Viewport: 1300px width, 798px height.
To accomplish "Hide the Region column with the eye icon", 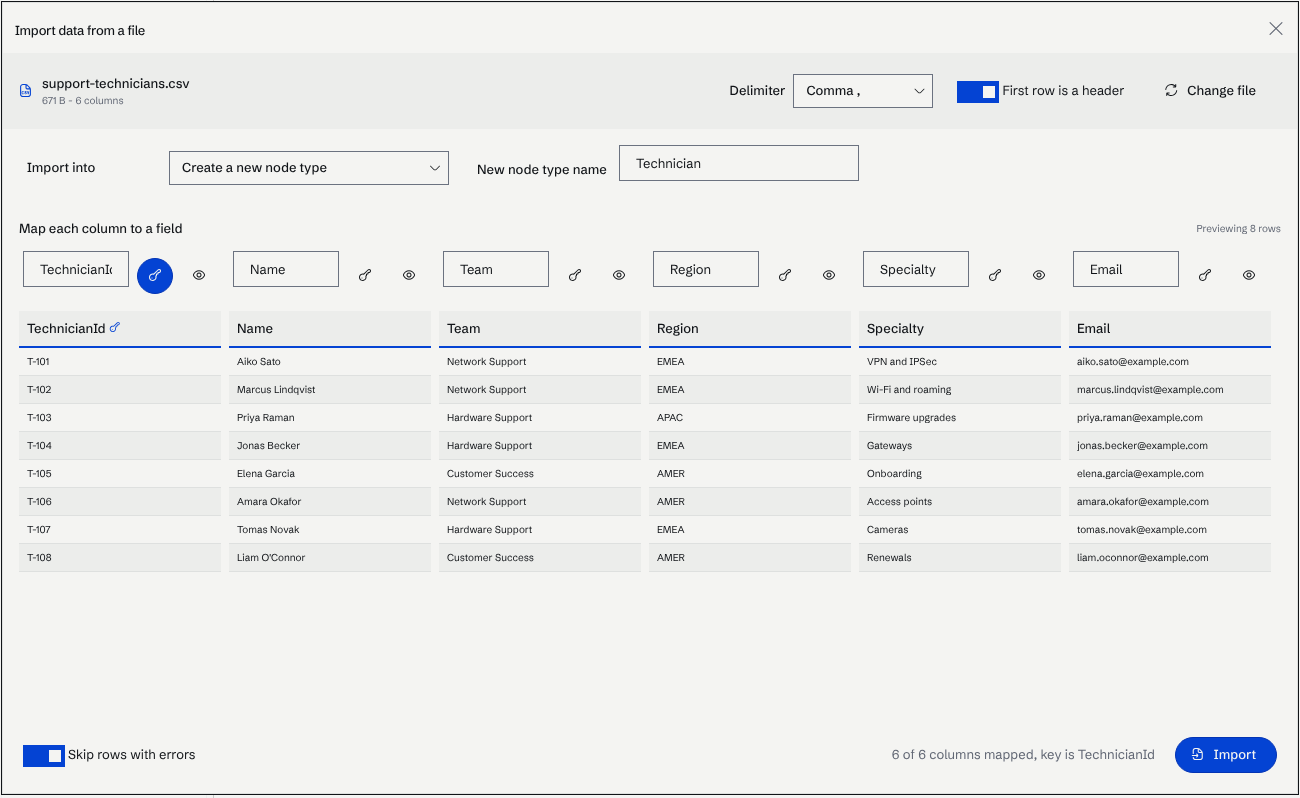I will coord(829,275).
